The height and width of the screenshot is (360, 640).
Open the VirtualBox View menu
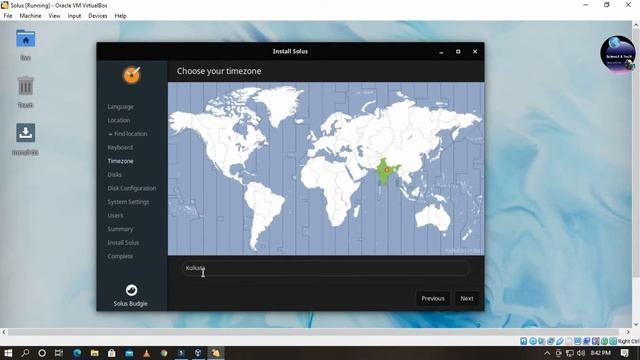click(x=54, y=16)
